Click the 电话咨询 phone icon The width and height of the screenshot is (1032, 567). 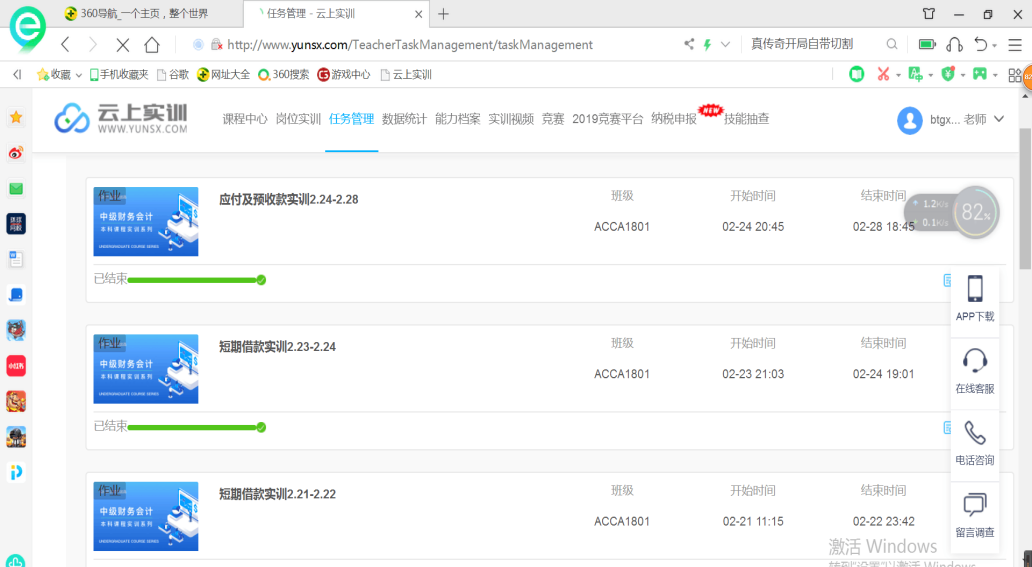coord(974,433)
